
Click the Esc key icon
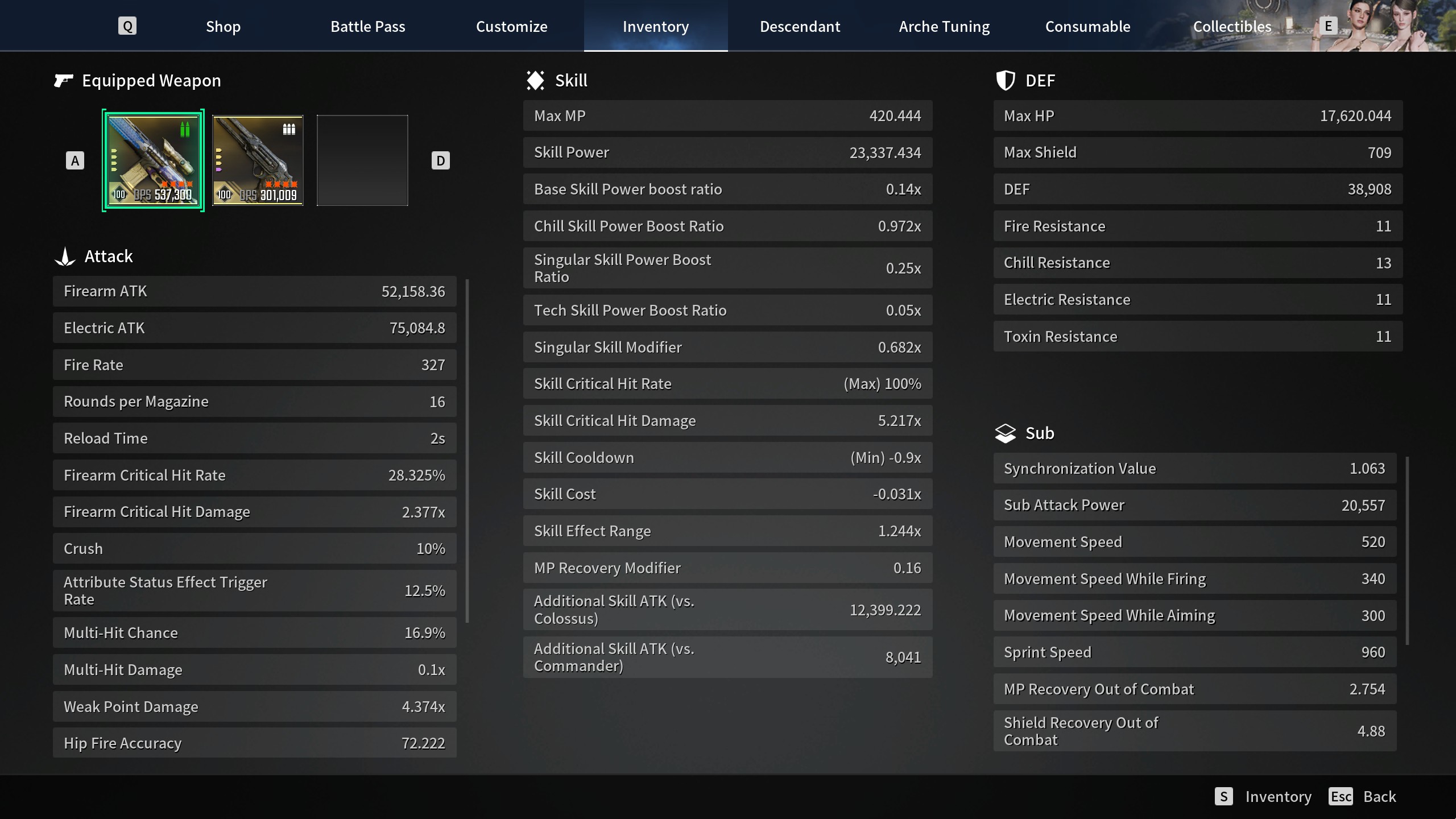click(1341, 796)
